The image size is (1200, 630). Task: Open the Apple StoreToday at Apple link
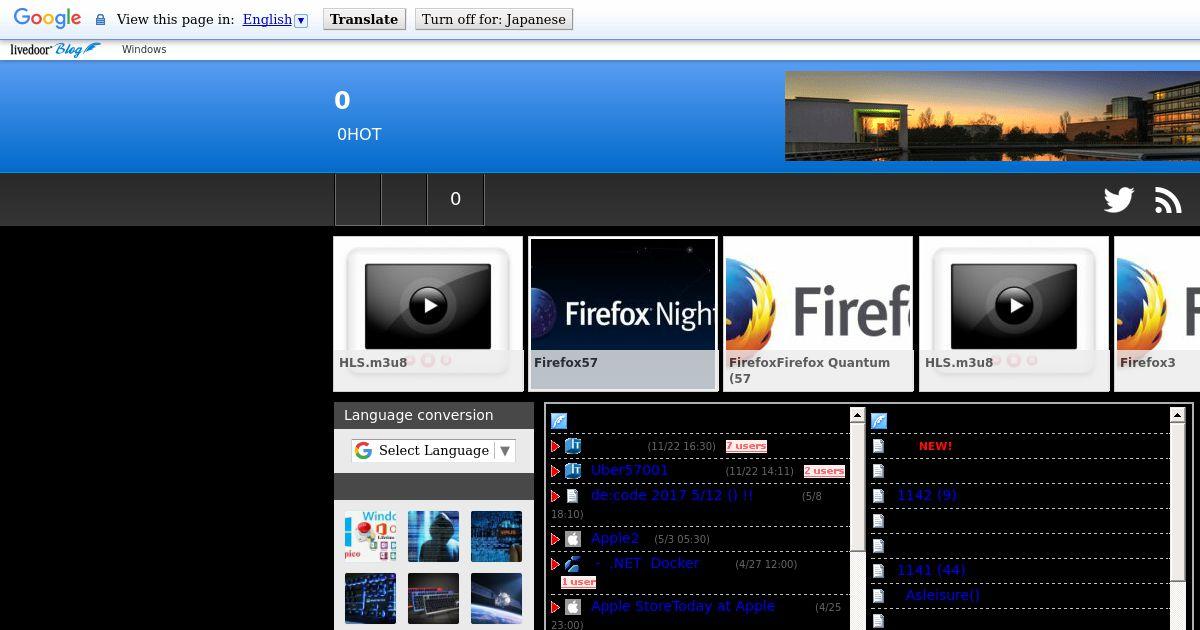[682, 606]
